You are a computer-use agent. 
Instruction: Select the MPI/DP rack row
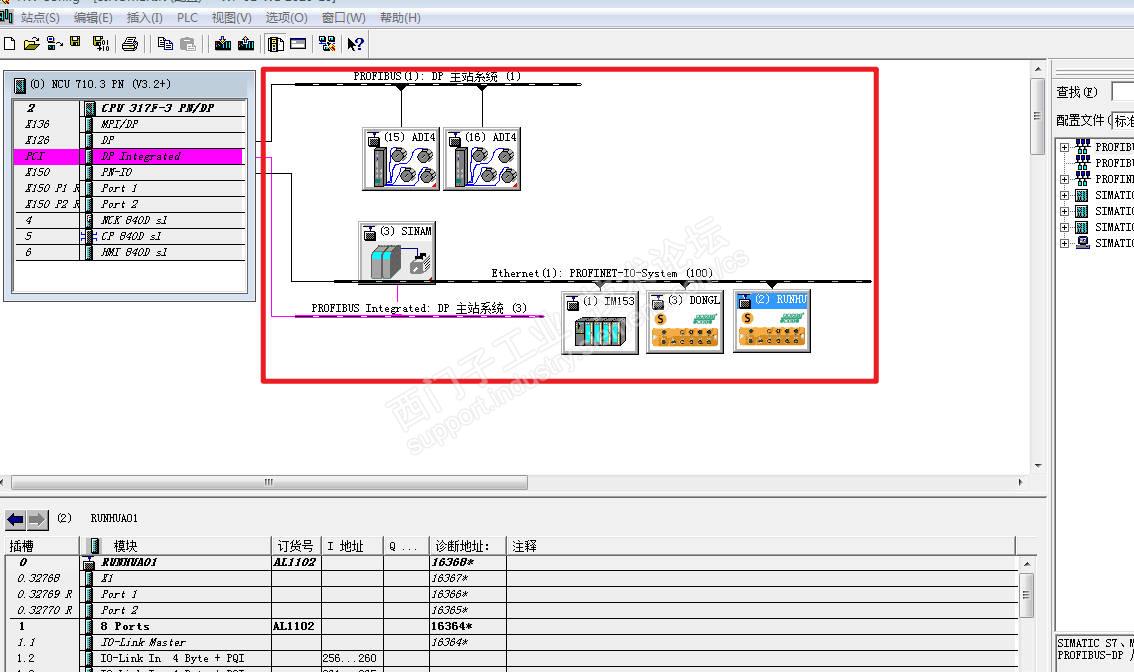[x=130, y=124]
